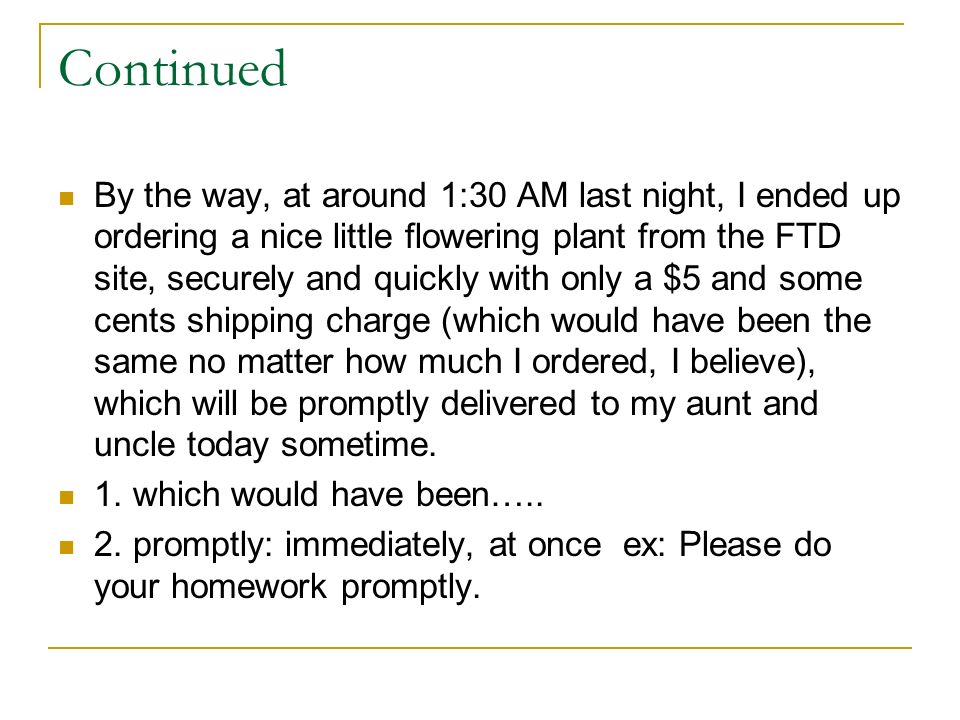Image resolution: width=960 pixels, height=720 pixels.
Task: Click the words 'promptly delivered'
Action: 437,405
